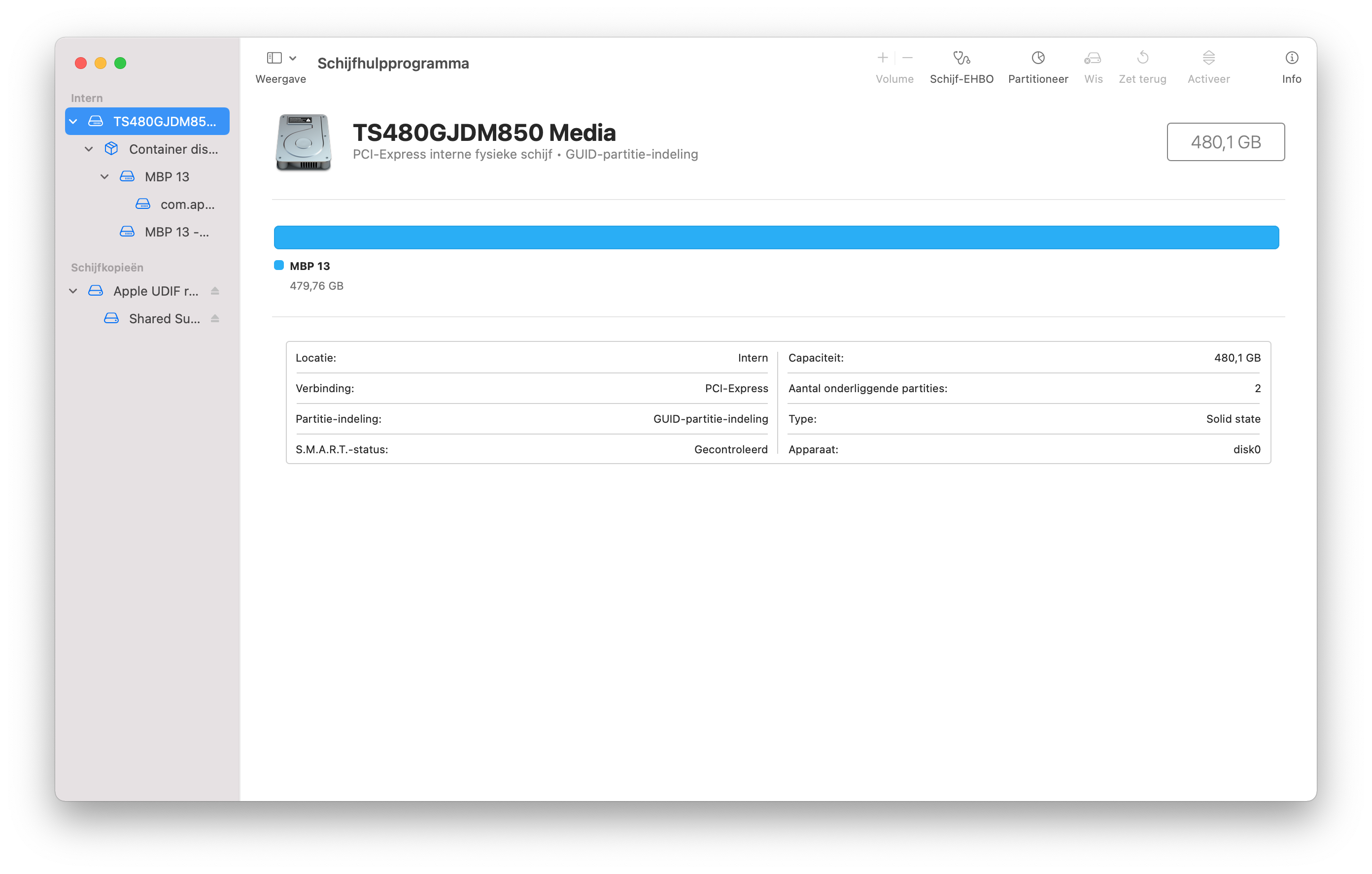This screenshot has height=874, width=1372.
Task: Open the Weergave dropdown chevron
Action: [293, 58]
